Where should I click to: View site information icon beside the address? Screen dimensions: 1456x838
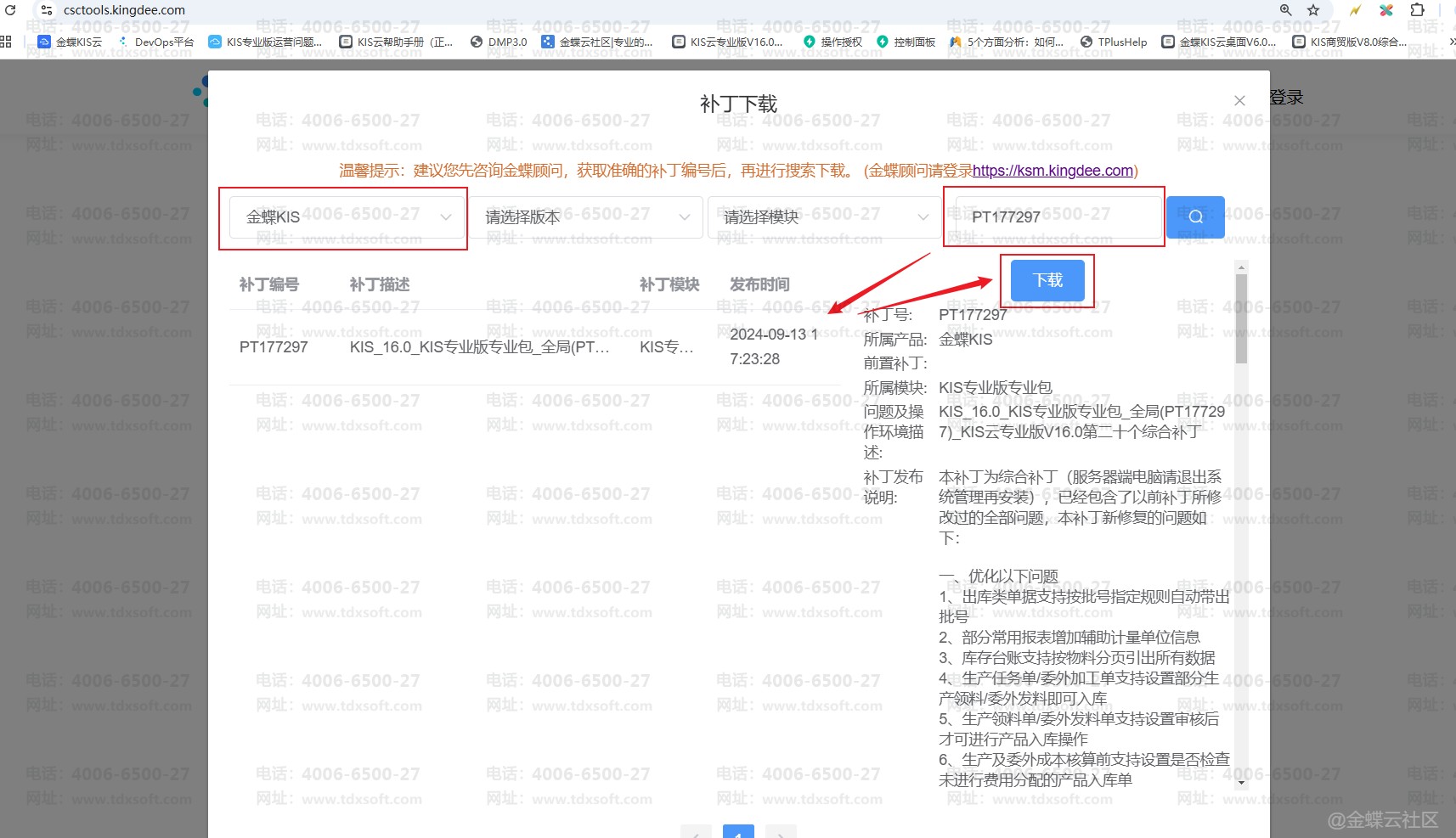click(47, 10)
